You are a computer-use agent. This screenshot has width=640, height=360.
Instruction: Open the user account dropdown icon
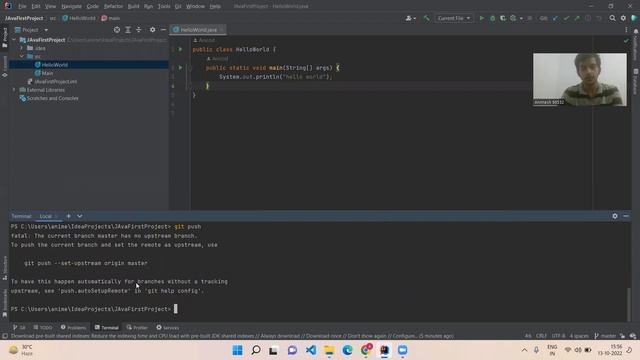pyautogui.click(x=410, y=18)
